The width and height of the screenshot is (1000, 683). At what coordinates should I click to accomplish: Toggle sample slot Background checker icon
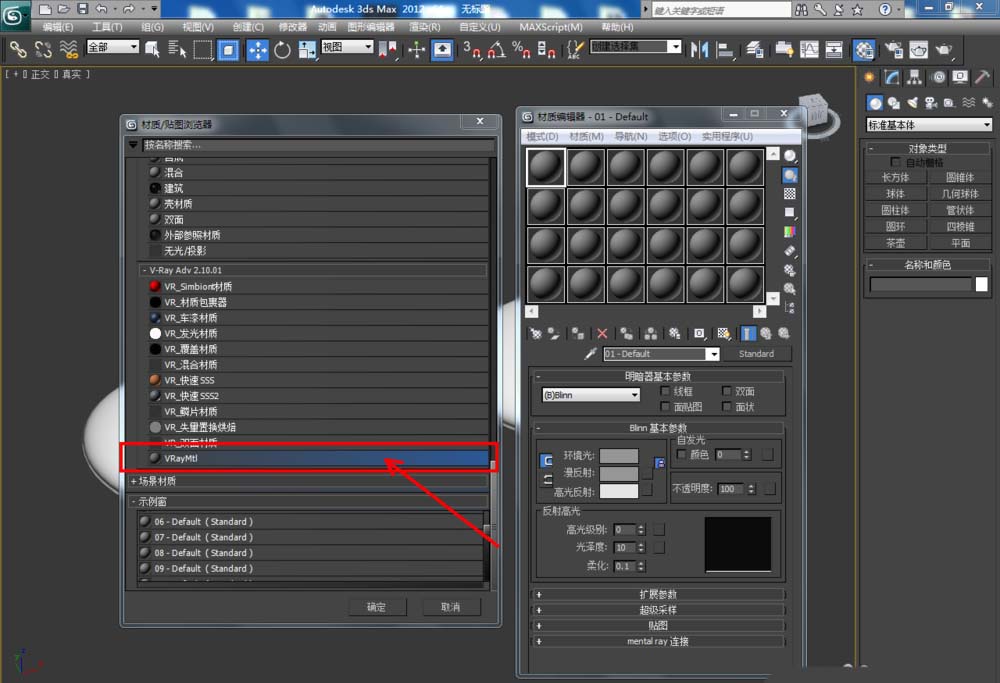click(790, 194)
